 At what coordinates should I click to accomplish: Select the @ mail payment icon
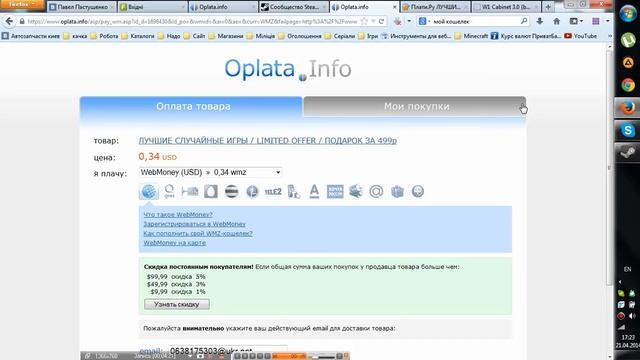[376, 191]
